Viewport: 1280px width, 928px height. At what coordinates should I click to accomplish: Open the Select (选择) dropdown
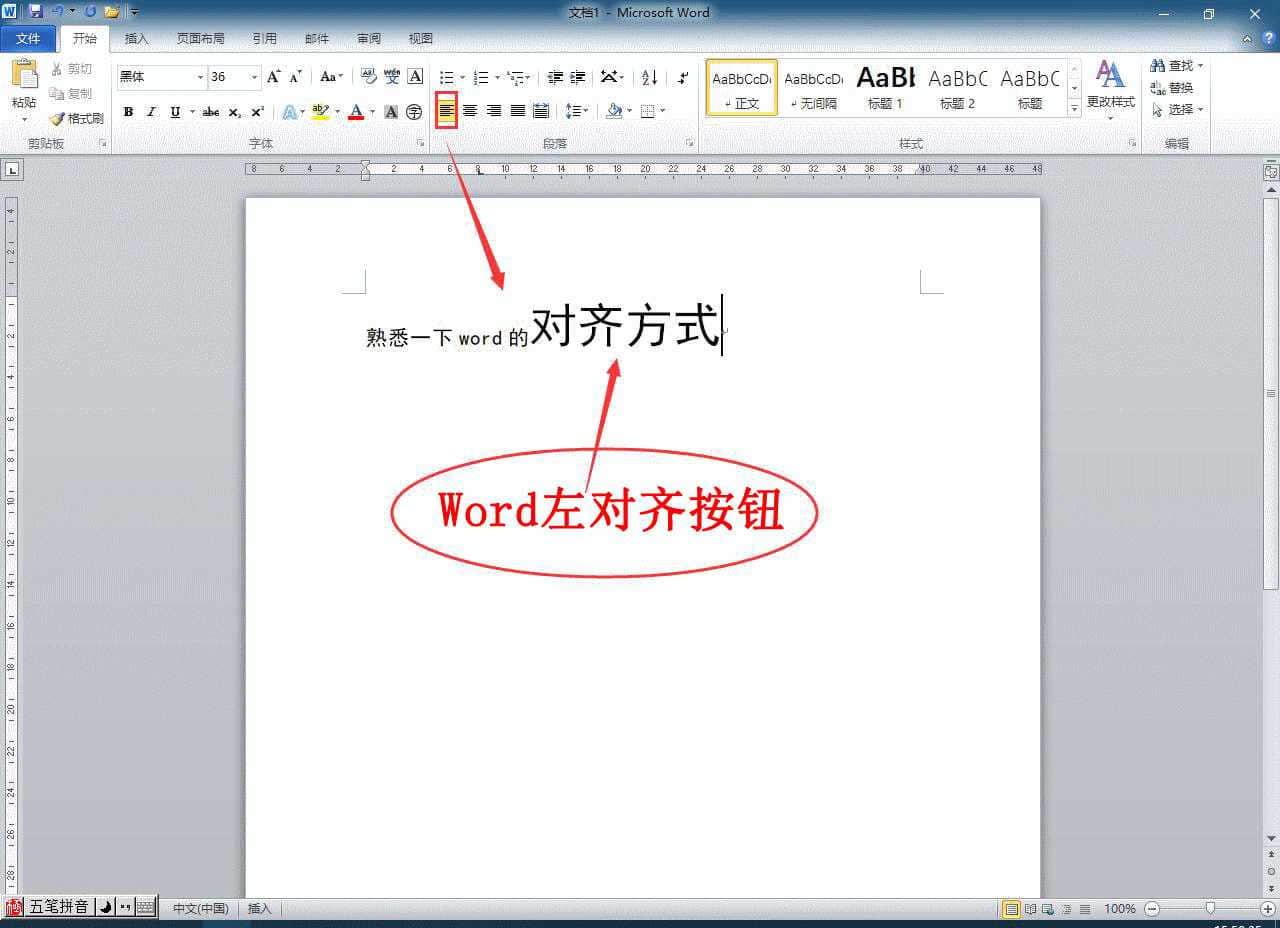tap(1178, 110)
